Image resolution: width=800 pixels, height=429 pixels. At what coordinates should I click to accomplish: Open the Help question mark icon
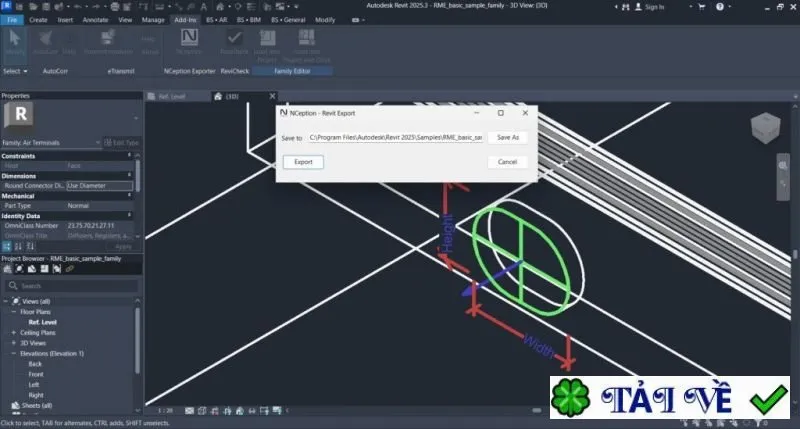[720, 7]
